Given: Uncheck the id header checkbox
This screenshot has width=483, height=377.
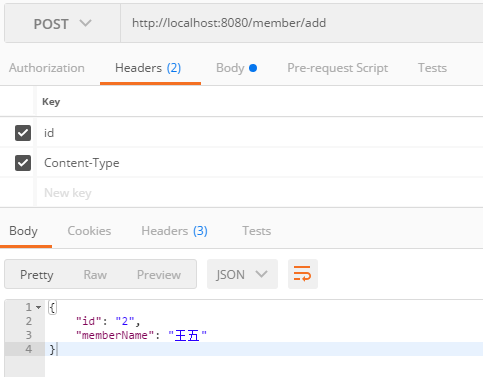Looking at the screenshot, I should [23, 133].
